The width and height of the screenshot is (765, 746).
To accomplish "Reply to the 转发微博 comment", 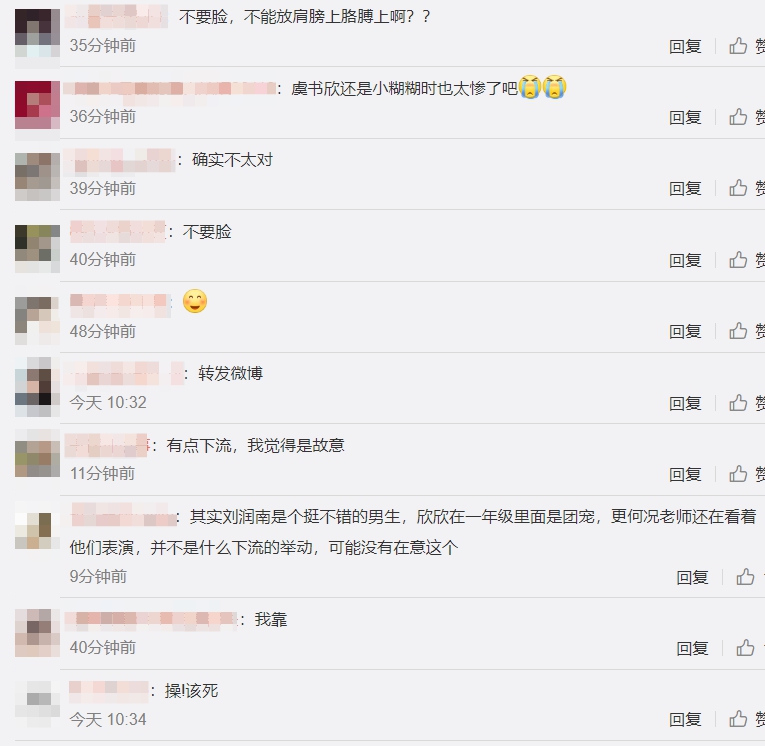I will [685, 403].
